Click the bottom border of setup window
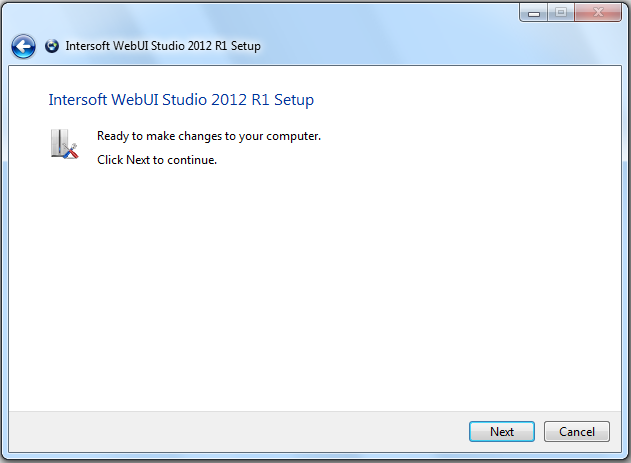 coord(300,459)
